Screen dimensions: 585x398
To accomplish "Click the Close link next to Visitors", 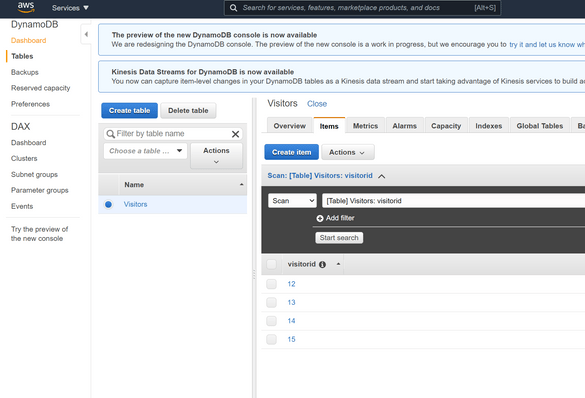I will point(317,104).
